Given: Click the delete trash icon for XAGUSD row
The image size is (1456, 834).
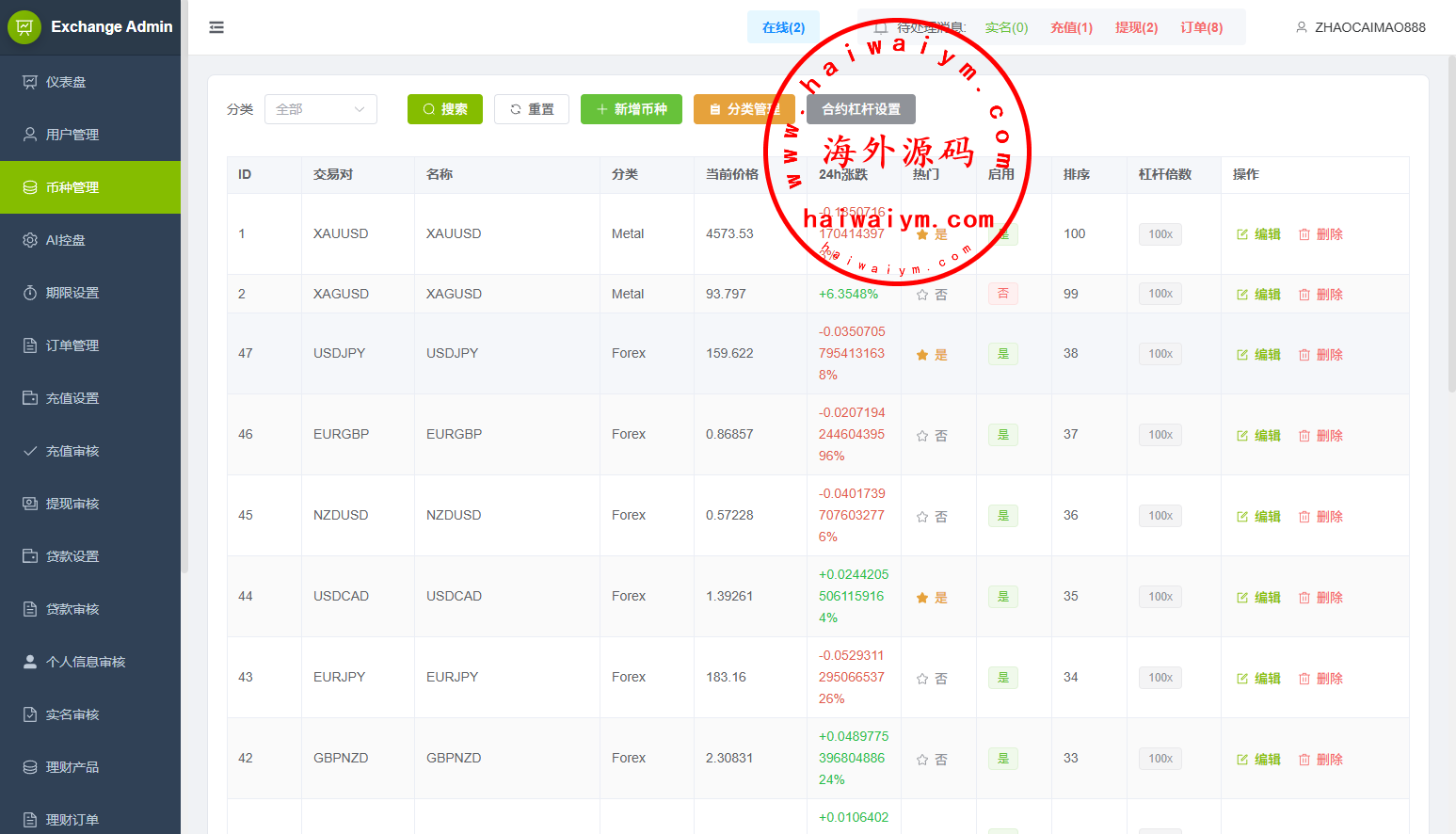Looking at the screenshot, I should point(1304,295).
